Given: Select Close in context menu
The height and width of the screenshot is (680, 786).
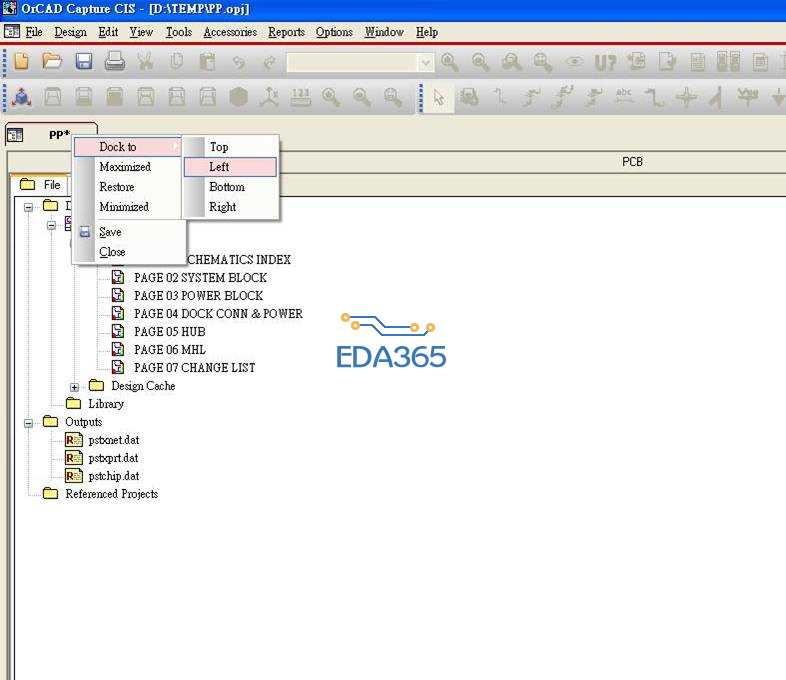Looking at the screenshot, I should pos(129,252).
